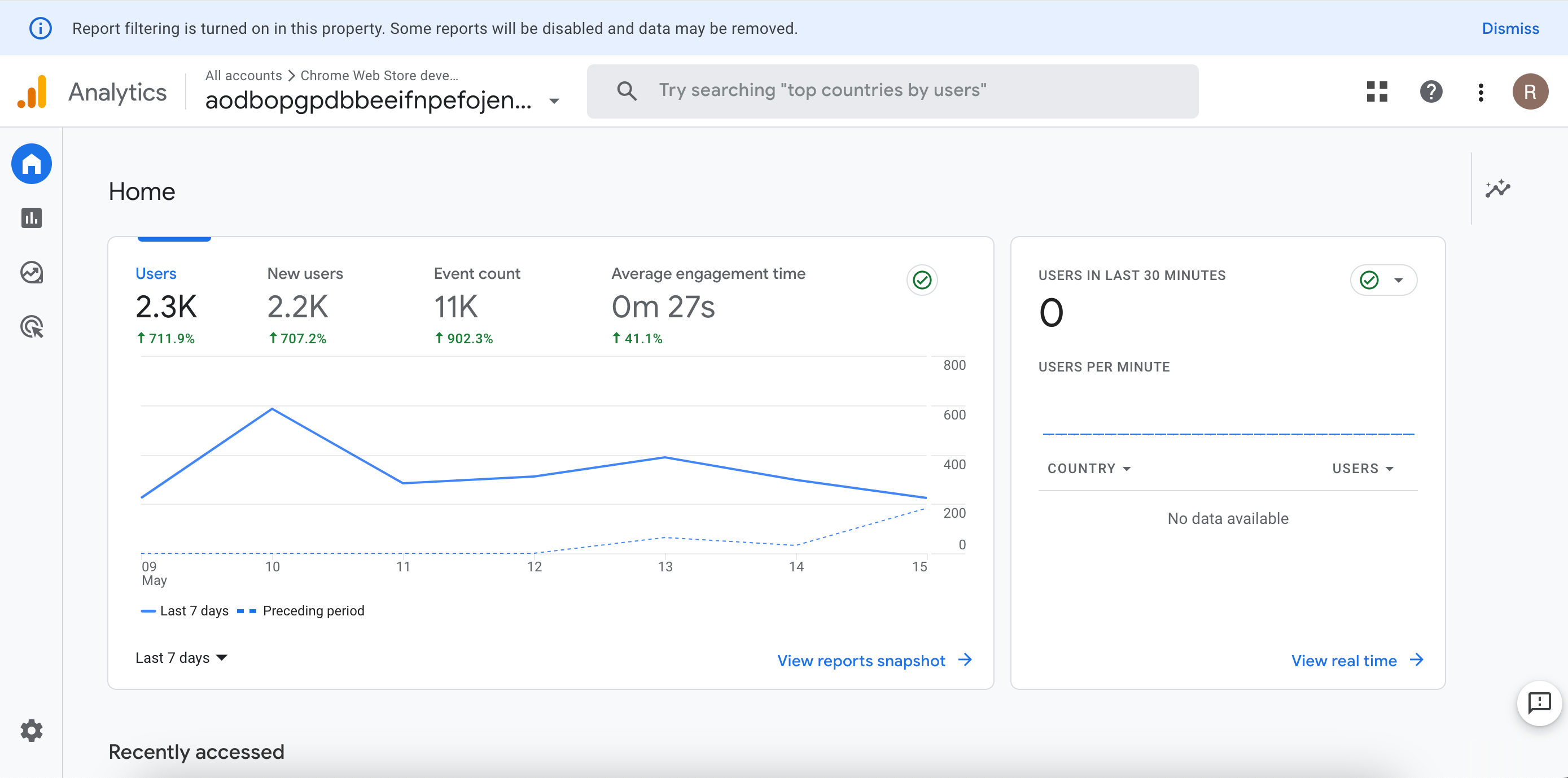Dismiss the report filtering banner
Viewport: 1568px width, 778px height.
tap(1509, 29)
